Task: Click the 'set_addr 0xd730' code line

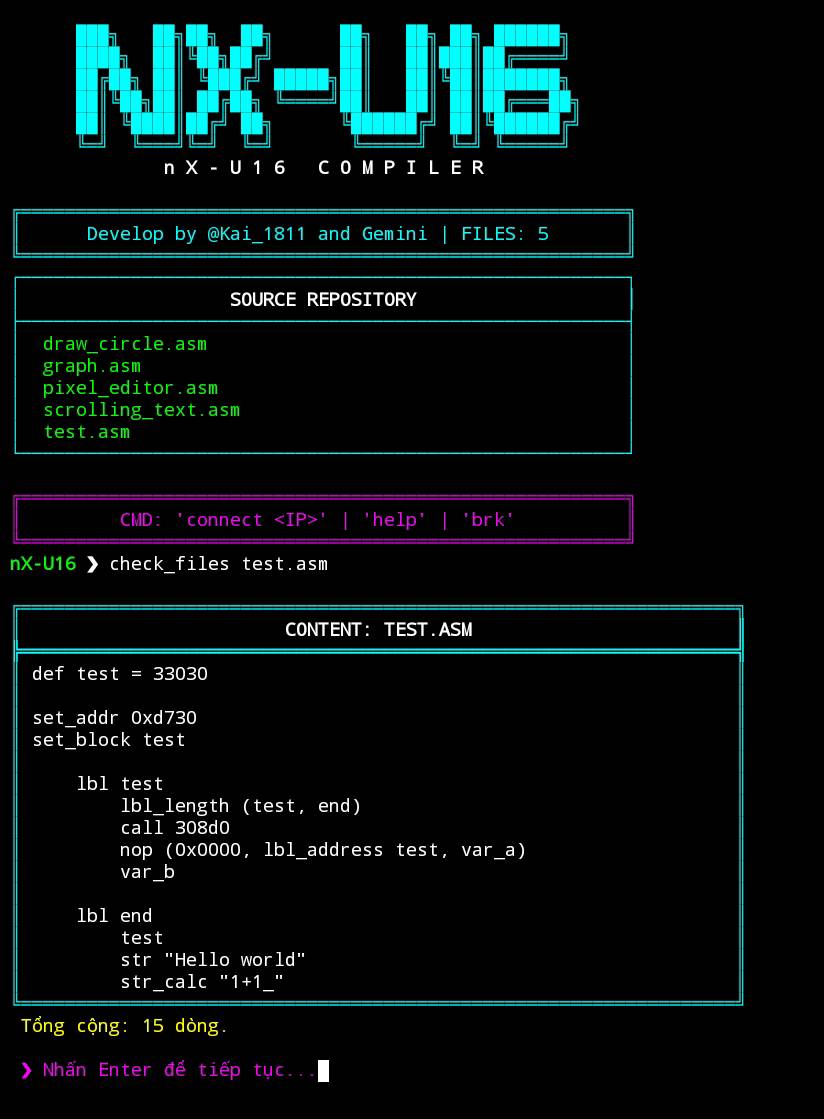Action: click(x=114, y=718)
